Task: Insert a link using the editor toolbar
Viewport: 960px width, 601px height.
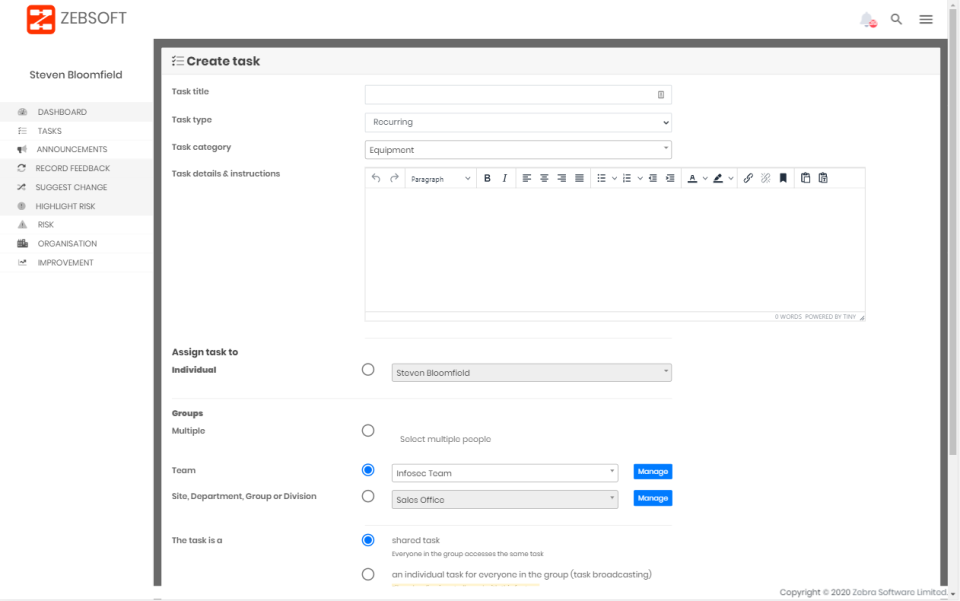Action: [749, 178]
